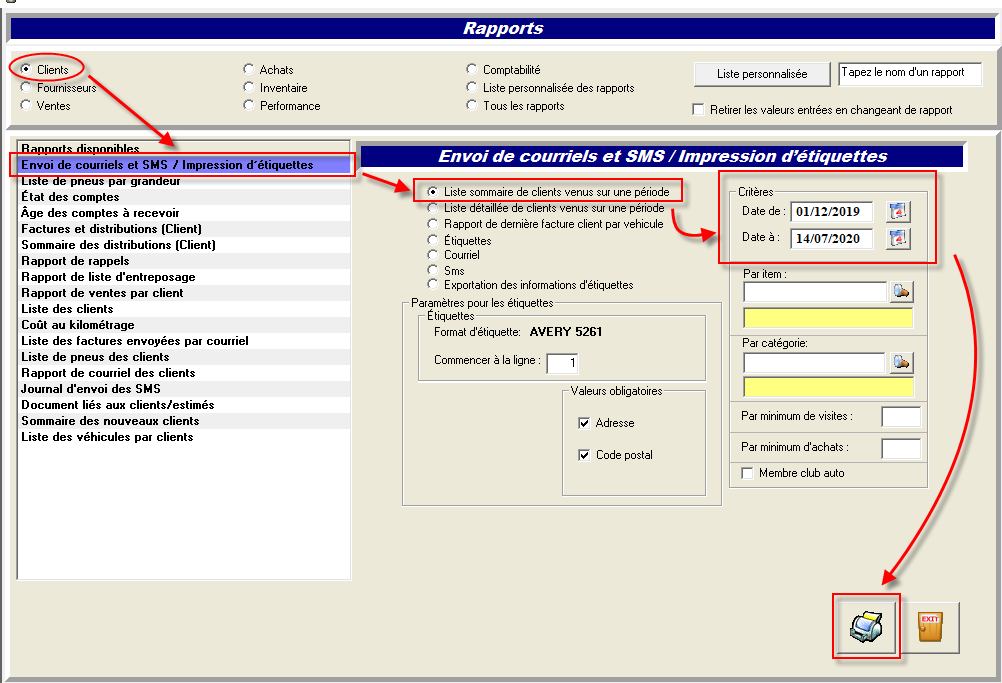Select the Ventes radio button
Image resolution: width=1002 pixels, height=683 pixels.
click(x=26, y=105)
